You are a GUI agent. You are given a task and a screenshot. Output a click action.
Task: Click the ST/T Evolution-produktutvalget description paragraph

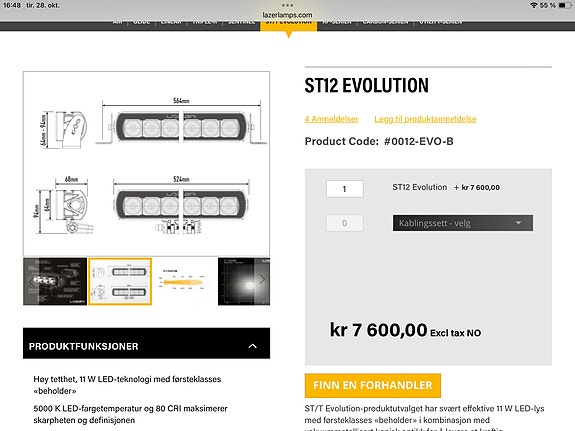point(424,418)
